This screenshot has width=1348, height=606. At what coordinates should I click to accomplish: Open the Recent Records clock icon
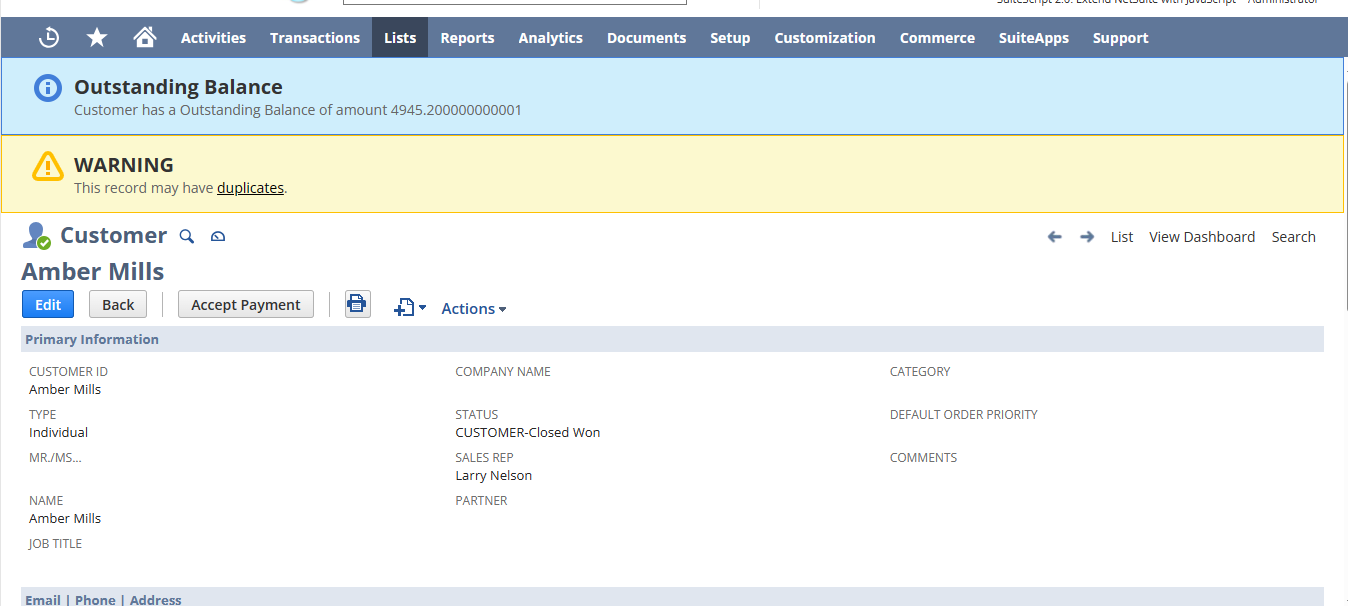tap(49, 38)
